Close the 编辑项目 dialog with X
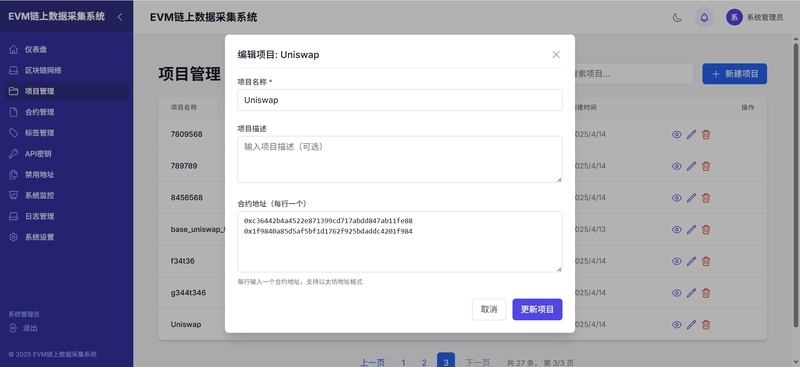Screen dimensions: 800x367 556,55
